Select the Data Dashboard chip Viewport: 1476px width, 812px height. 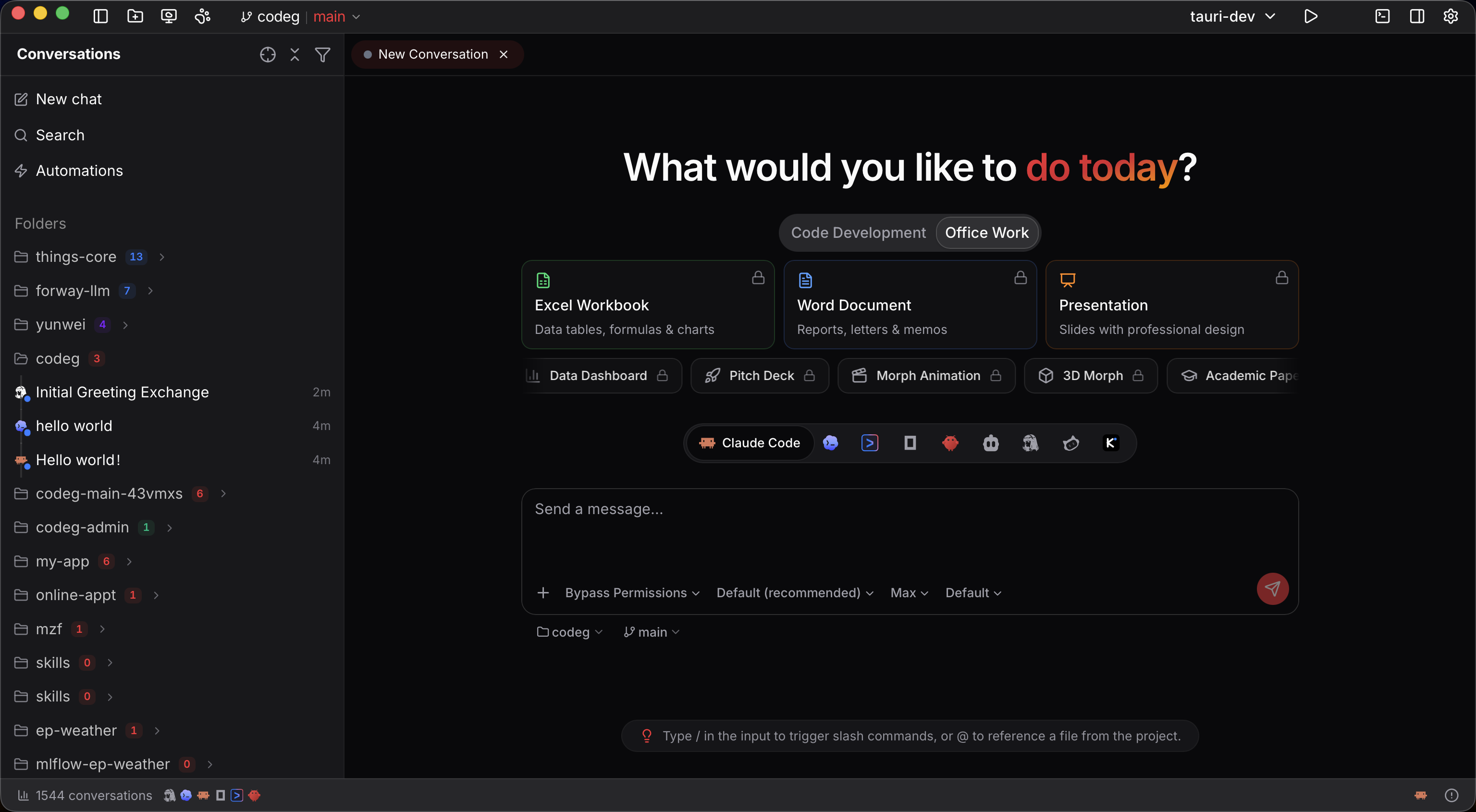pos(602,376)
